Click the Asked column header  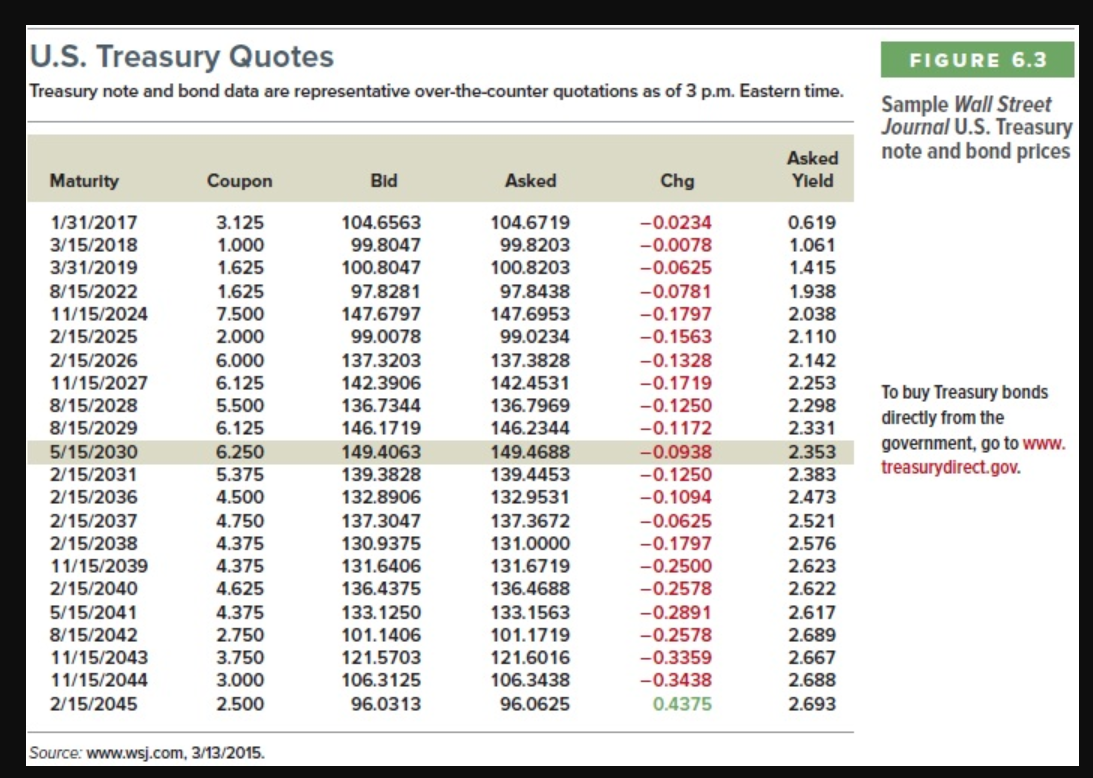(530, 181)
